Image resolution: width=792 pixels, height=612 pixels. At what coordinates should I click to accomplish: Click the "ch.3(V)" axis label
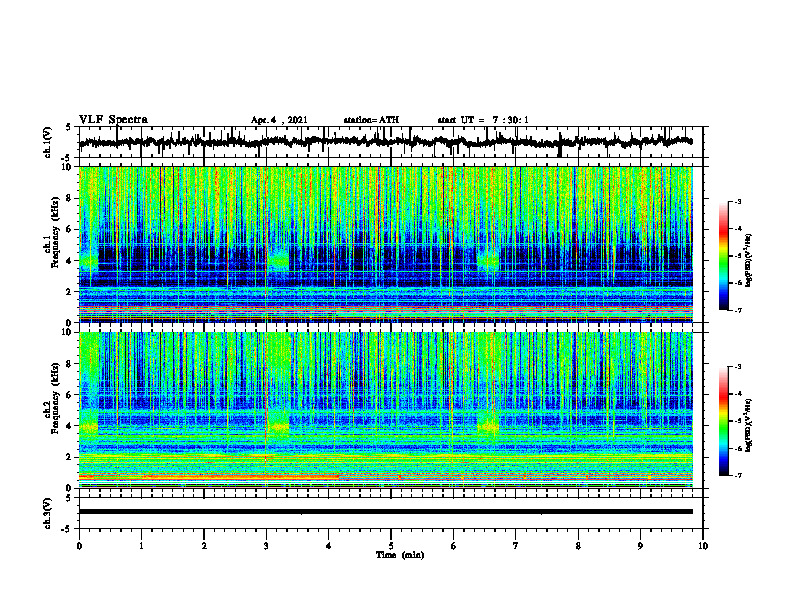tap(48, 513)
